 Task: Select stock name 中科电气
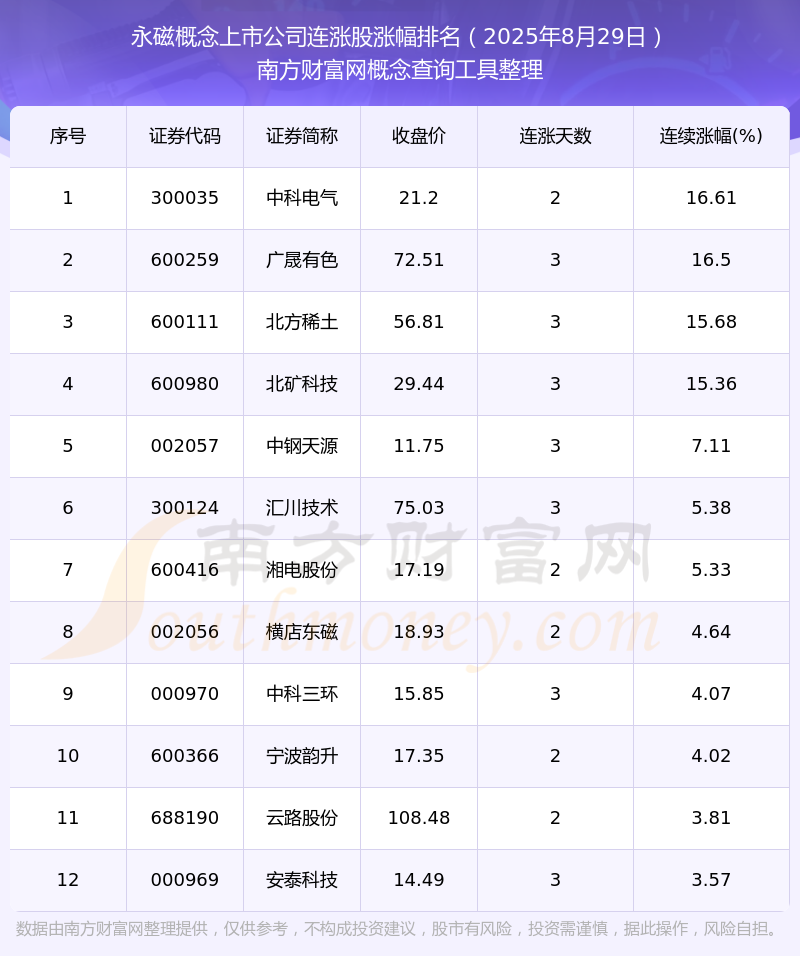[x=302, y=198]
